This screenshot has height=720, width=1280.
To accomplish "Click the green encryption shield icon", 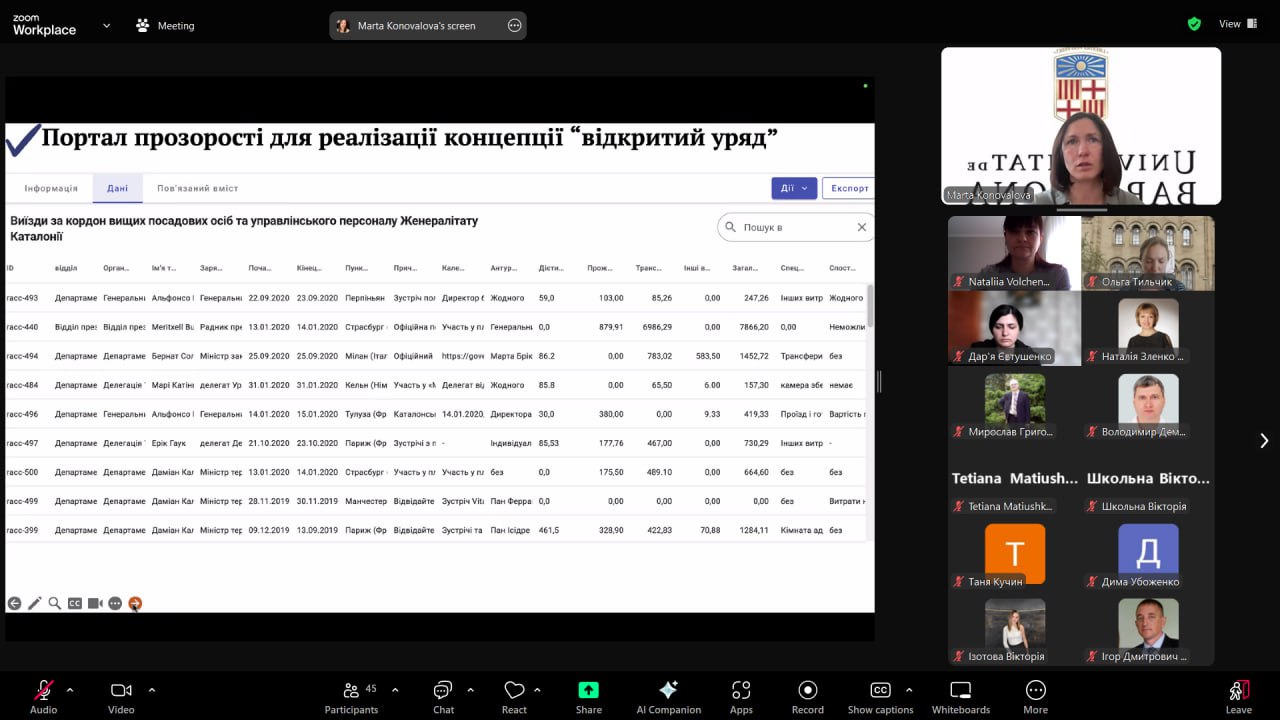I will coord(1194,24).
